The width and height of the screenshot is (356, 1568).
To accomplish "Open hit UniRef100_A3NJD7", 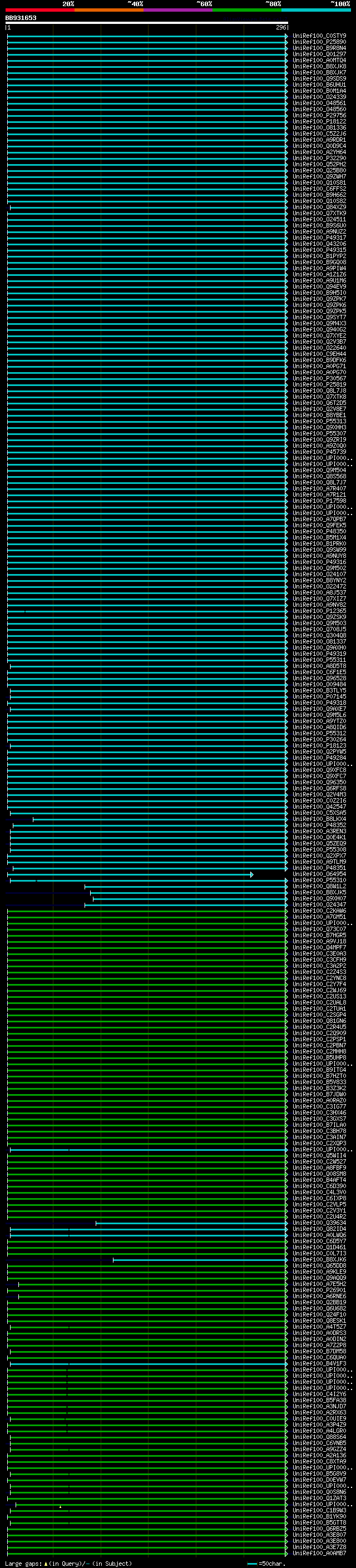I will (x=319, y=1407).
